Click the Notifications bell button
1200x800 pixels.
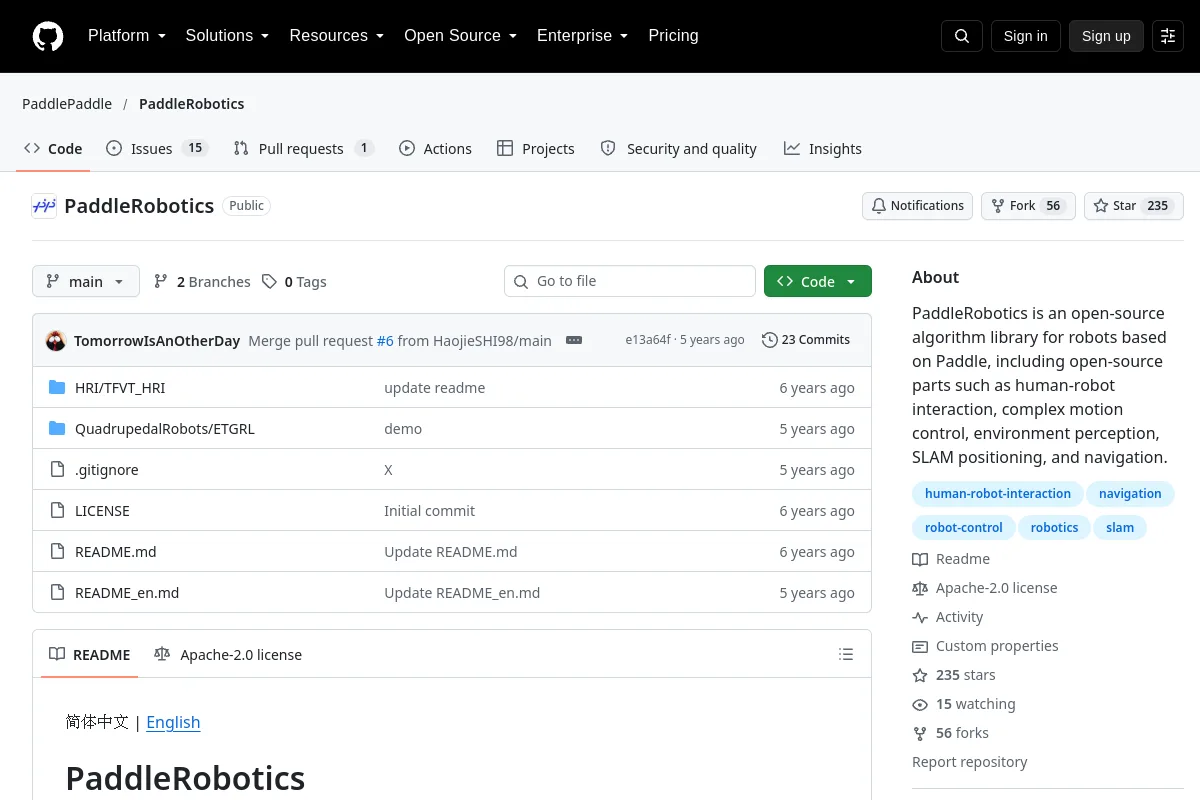click(917, 206)
